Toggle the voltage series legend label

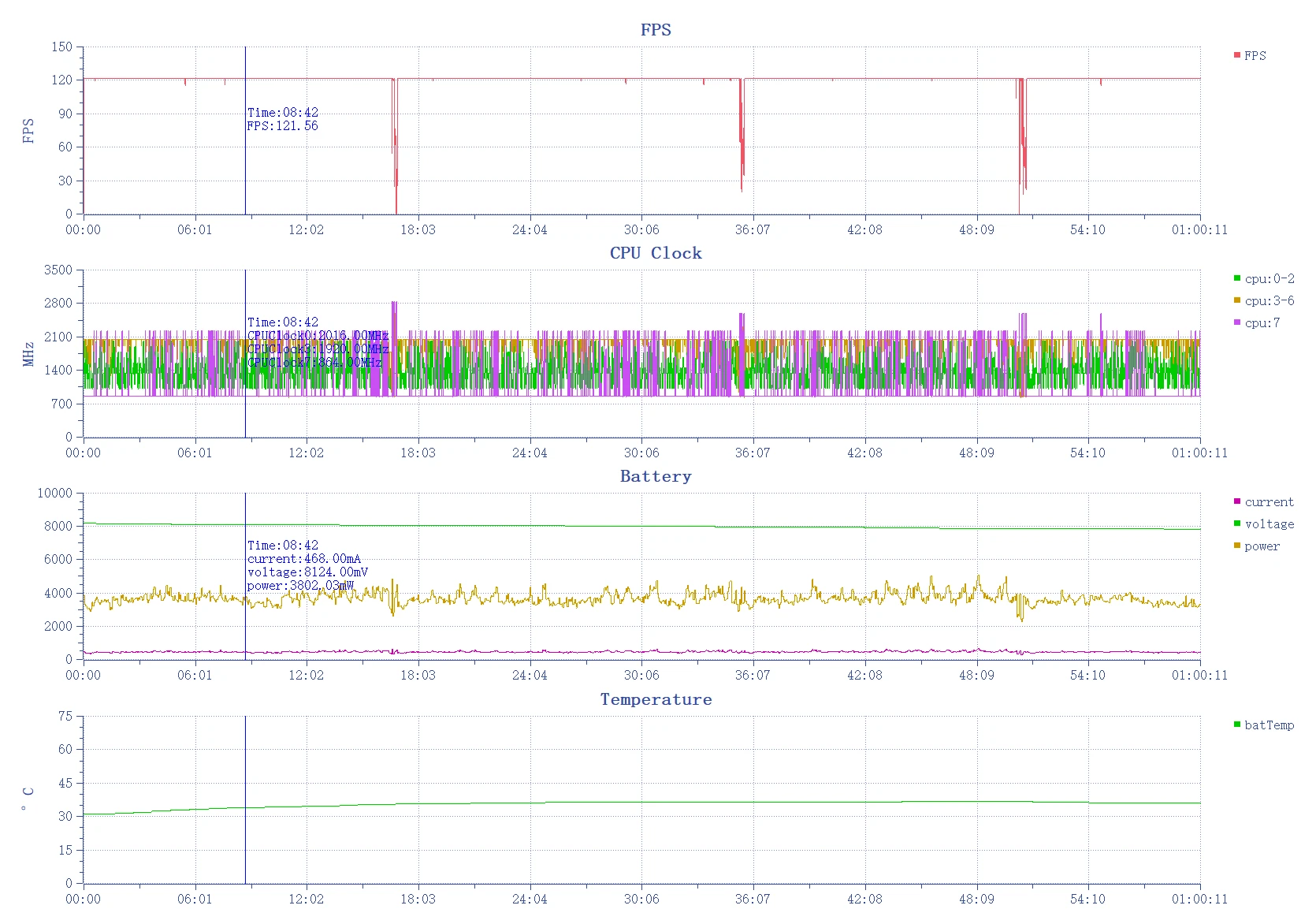coord(1269,524)
